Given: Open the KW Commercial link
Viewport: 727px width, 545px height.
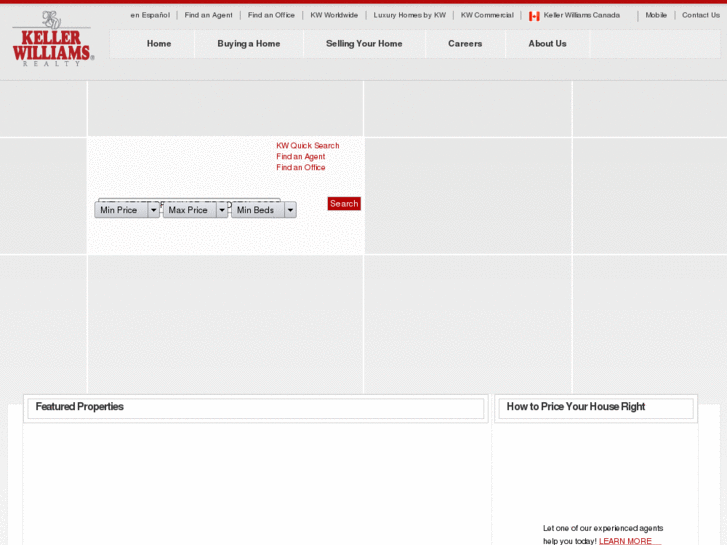Looking at the screenshot, I should [487, 15].
